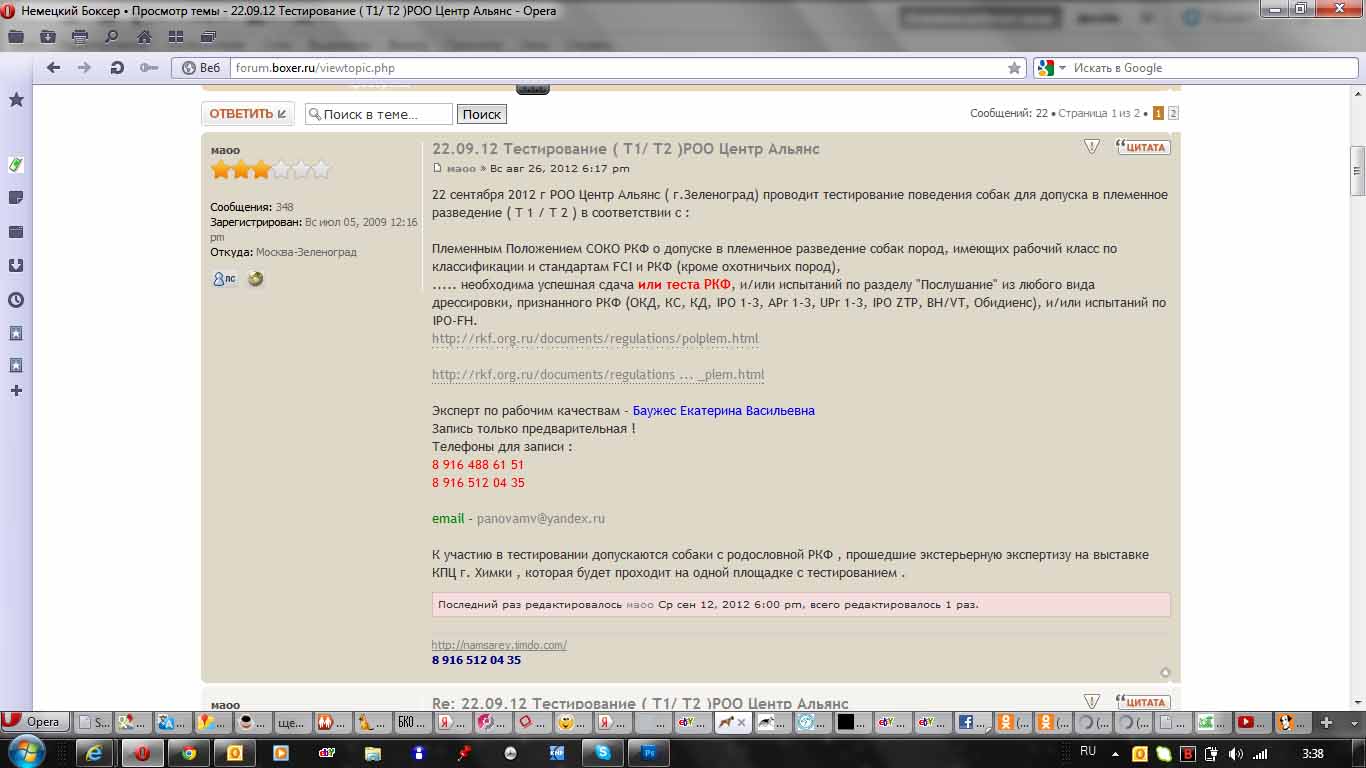Screen dimensions: 1366x768
Task: Click the private message ЛС icon
Action: [x=224, y=279]
